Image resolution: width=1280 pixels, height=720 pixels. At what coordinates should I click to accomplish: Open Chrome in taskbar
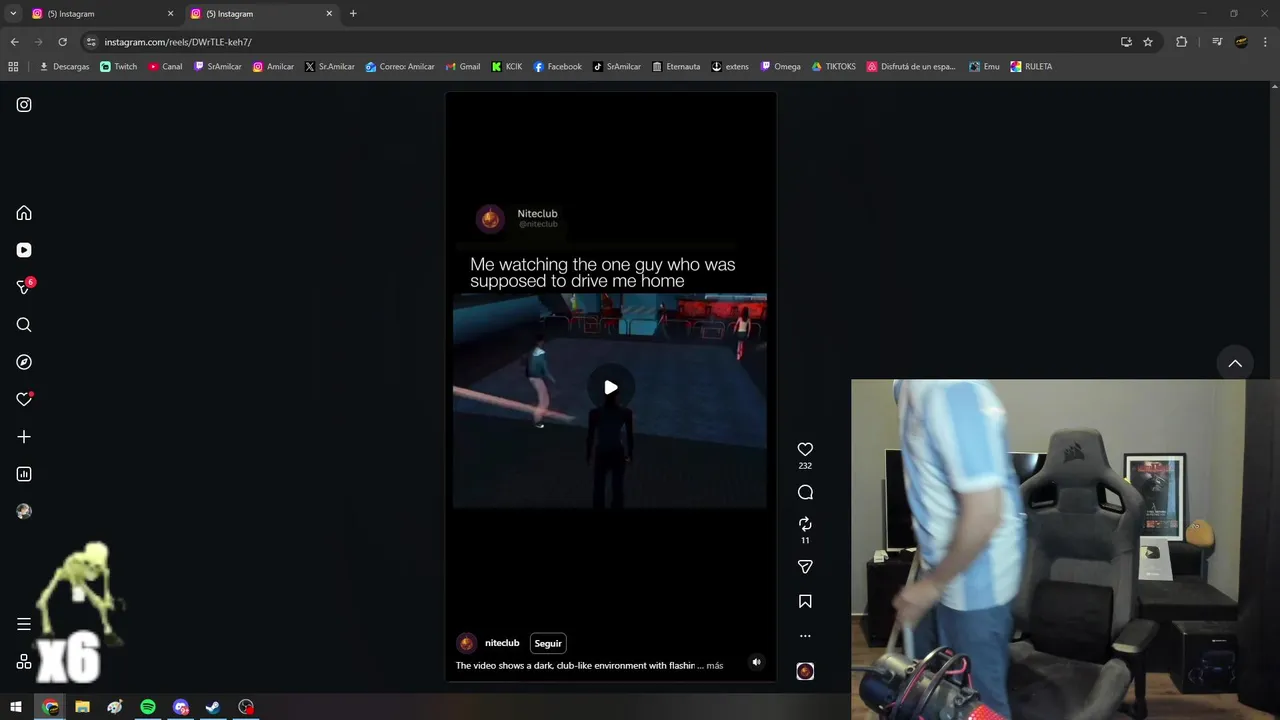point(50,707)
